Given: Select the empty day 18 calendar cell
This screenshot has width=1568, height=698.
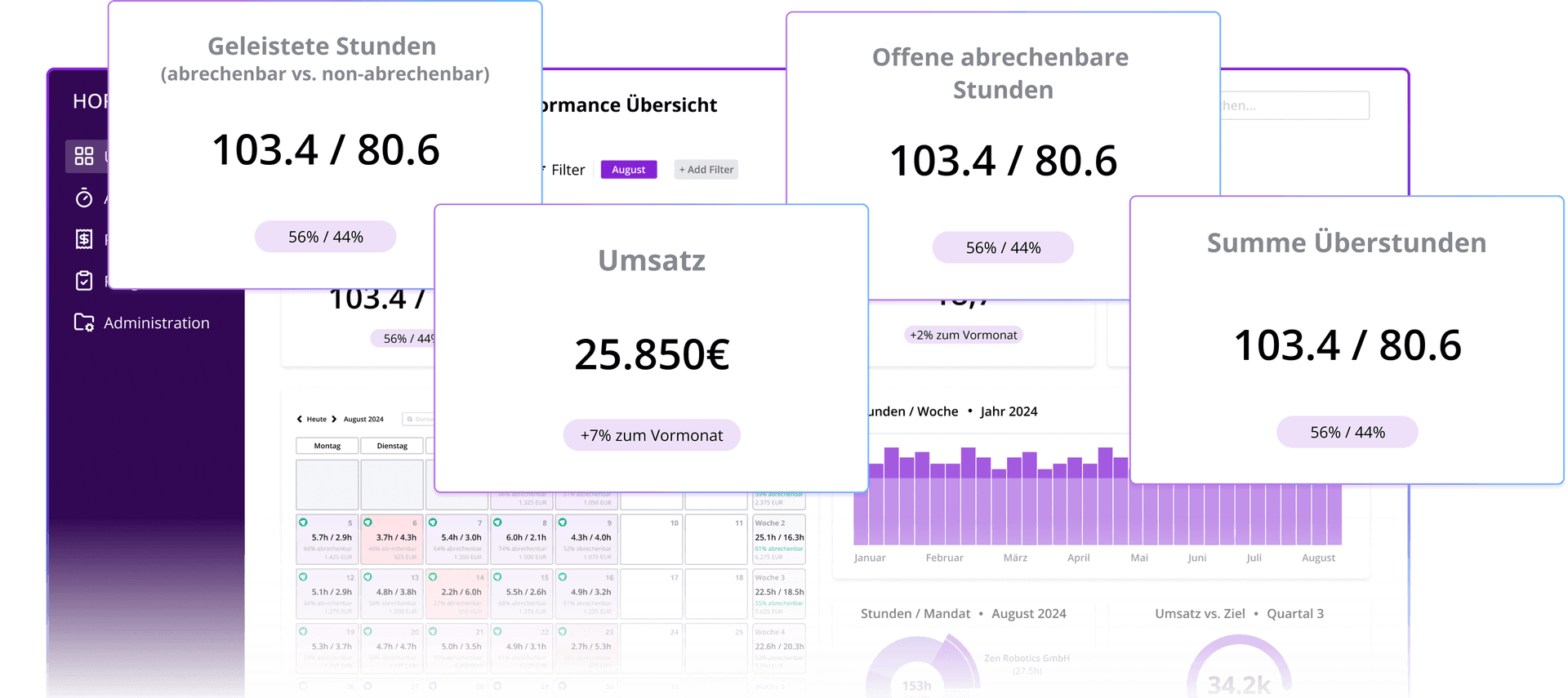Looking at the screenshot, I should click(716, 594).
